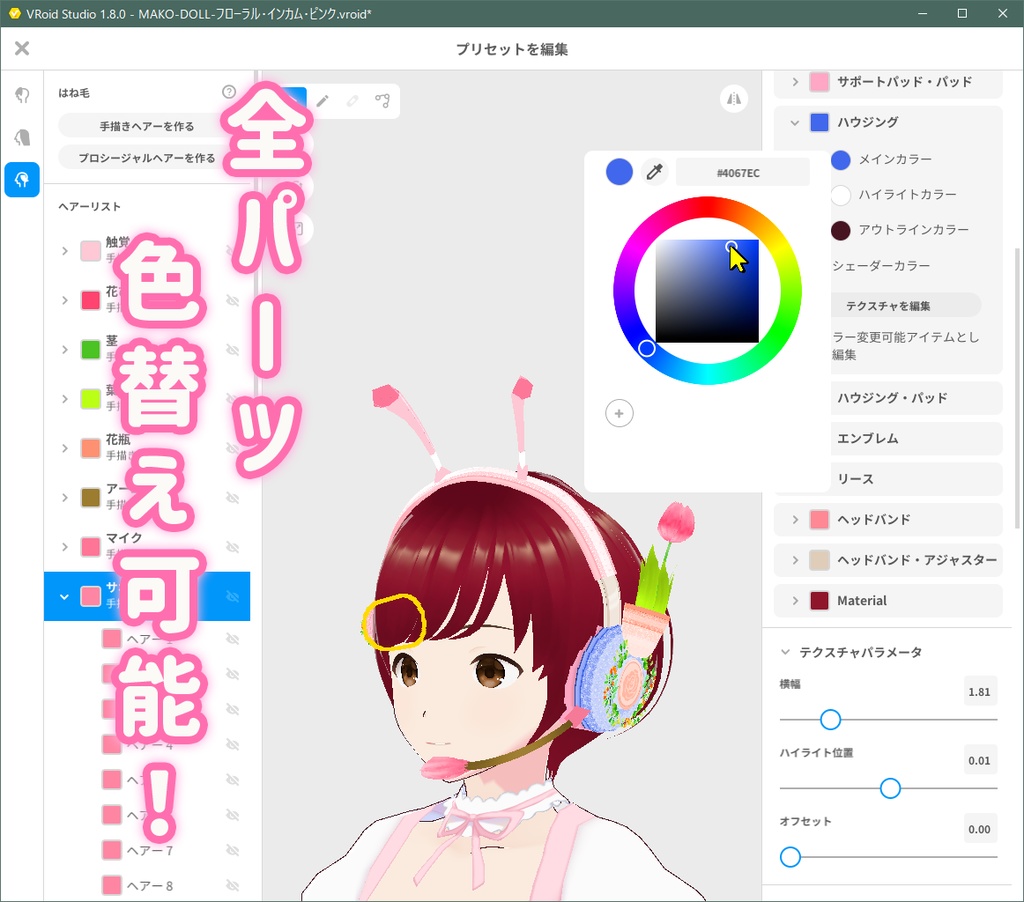Screen dimensions: 1024x902
Task: Pick a color with the eyedropper icon
Action: coord(654,171)
